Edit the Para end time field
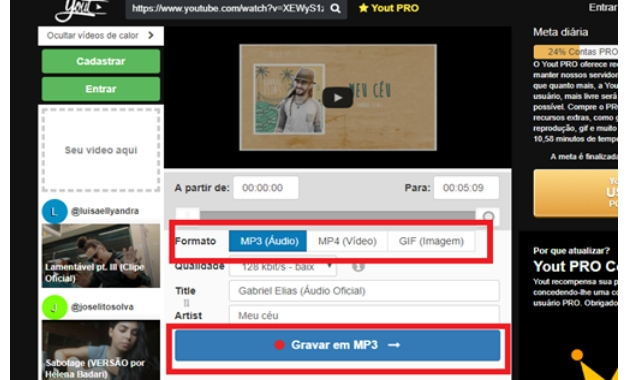 pos(466,188)
